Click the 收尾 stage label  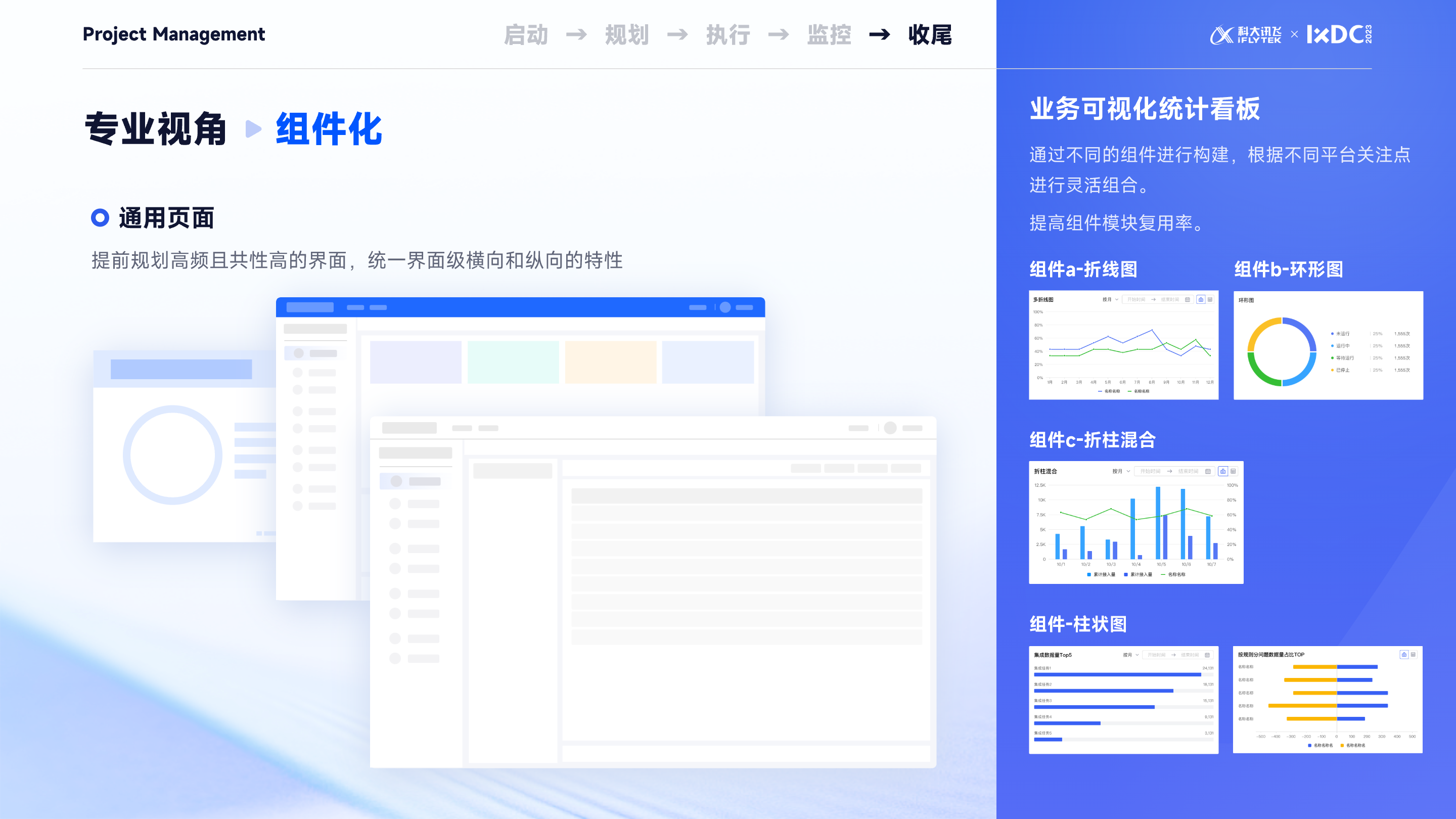point(929,35)
